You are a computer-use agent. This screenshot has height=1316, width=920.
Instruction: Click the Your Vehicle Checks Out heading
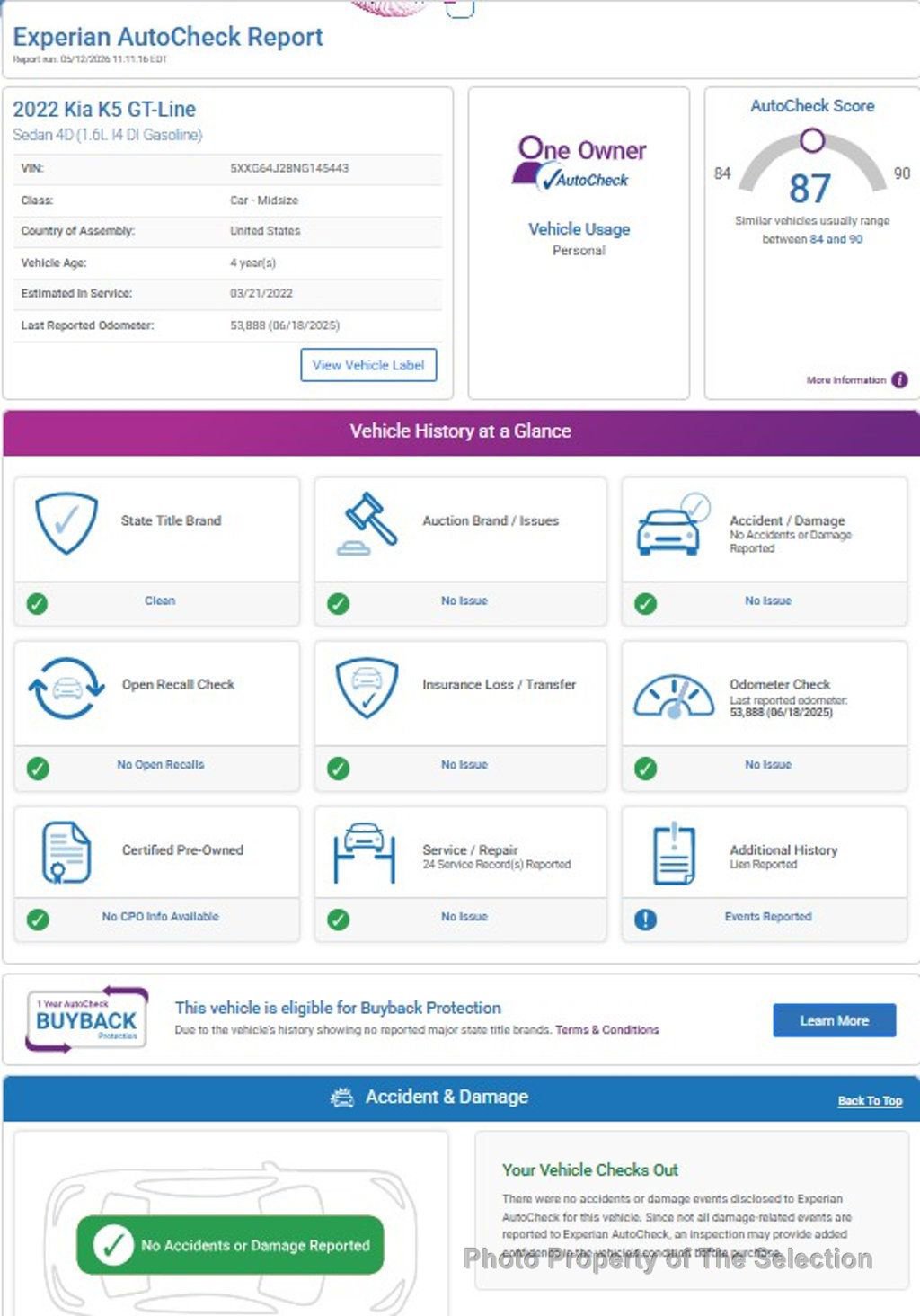coord(590,1170)
